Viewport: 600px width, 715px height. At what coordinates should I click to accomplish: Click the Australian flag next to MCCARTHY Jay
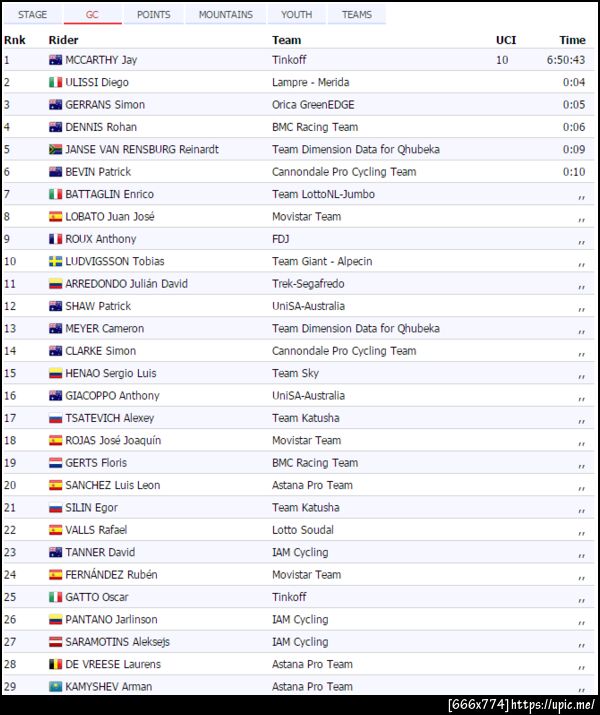pos(56,60)
